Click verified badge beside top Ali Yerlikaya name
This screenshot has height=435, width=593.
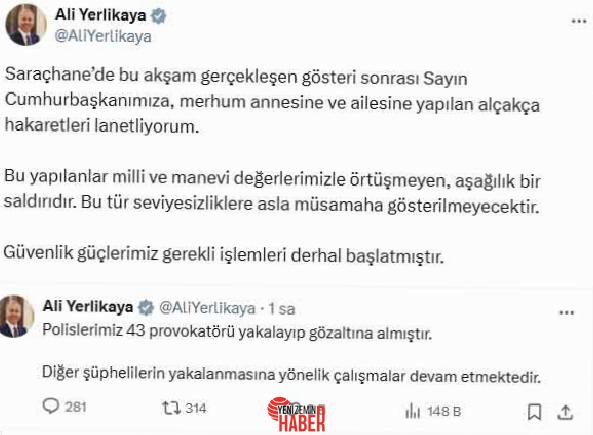158,16
